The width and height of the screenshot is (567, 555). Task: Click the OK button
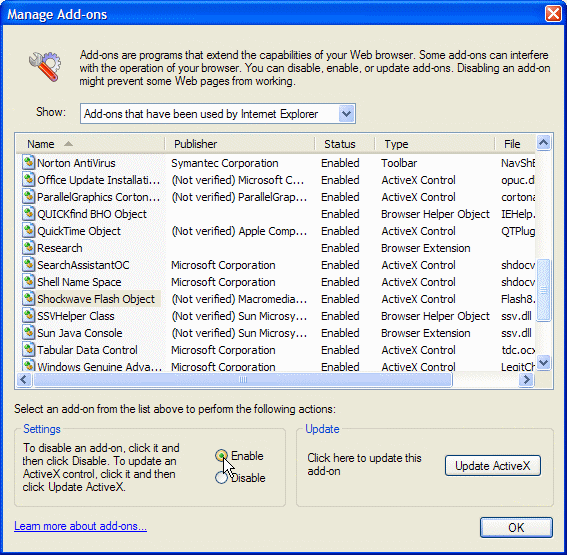tap(516, 528)
